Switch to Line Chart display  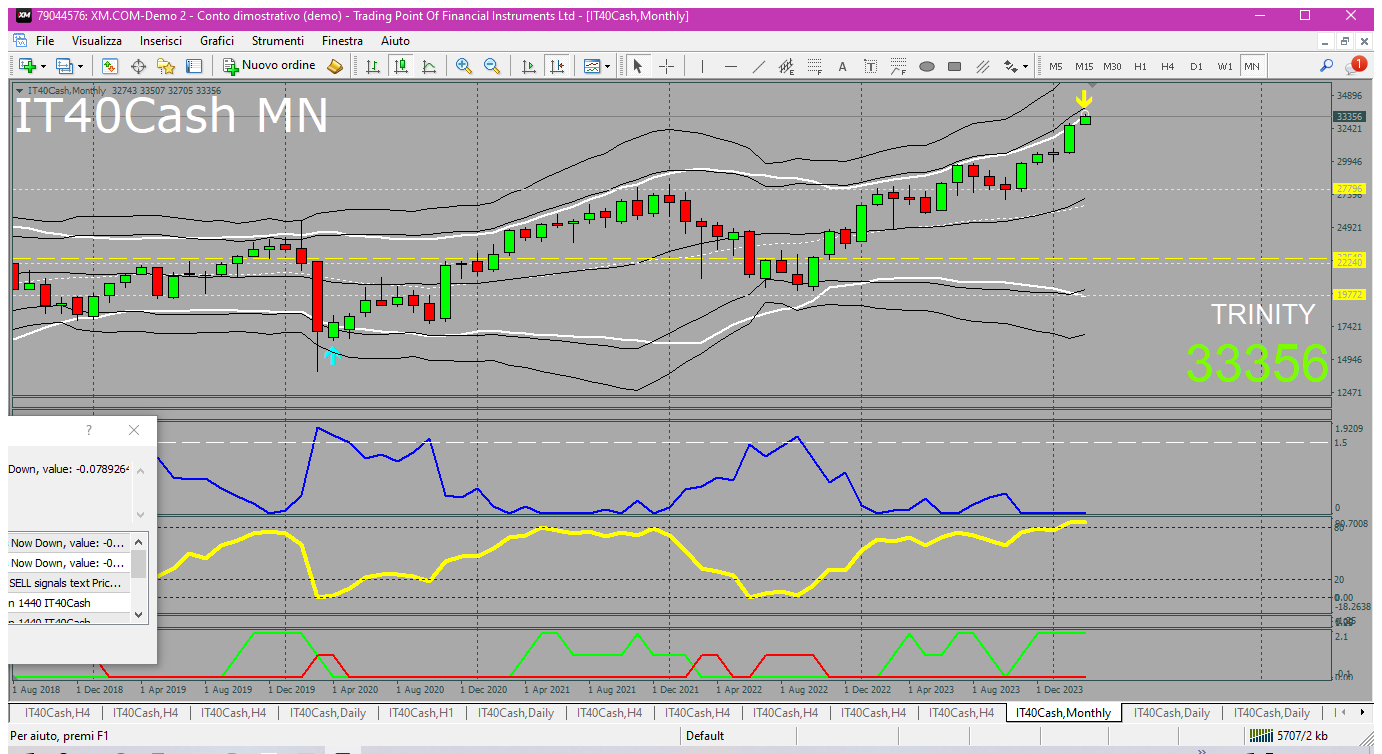(429, 66)
